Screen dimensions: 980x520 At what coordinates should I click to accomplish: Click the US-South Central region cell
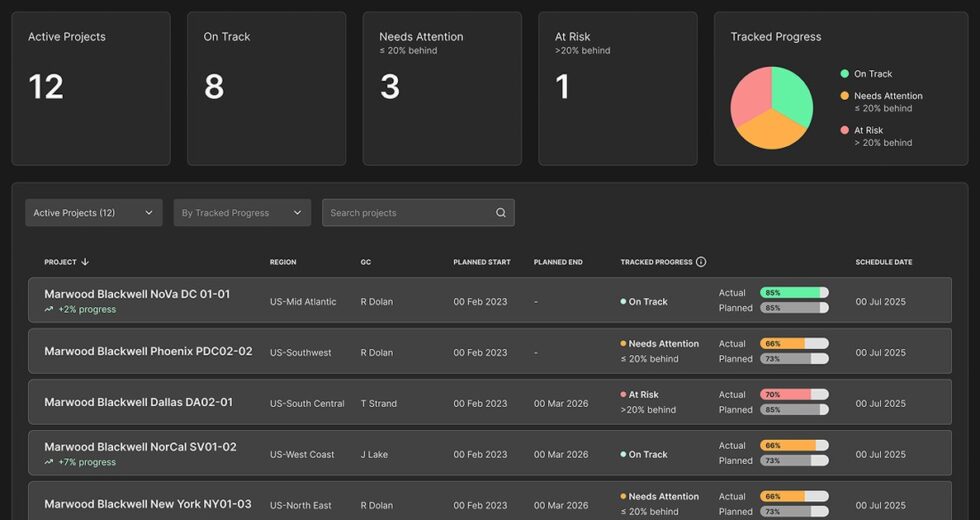pyautogui.click(x=307, y=404)
